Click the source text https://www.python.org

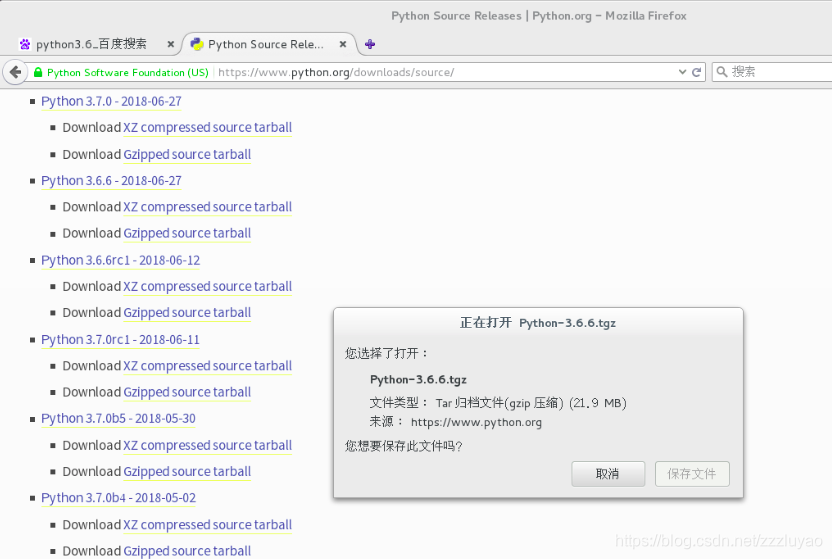pos(476,423)
